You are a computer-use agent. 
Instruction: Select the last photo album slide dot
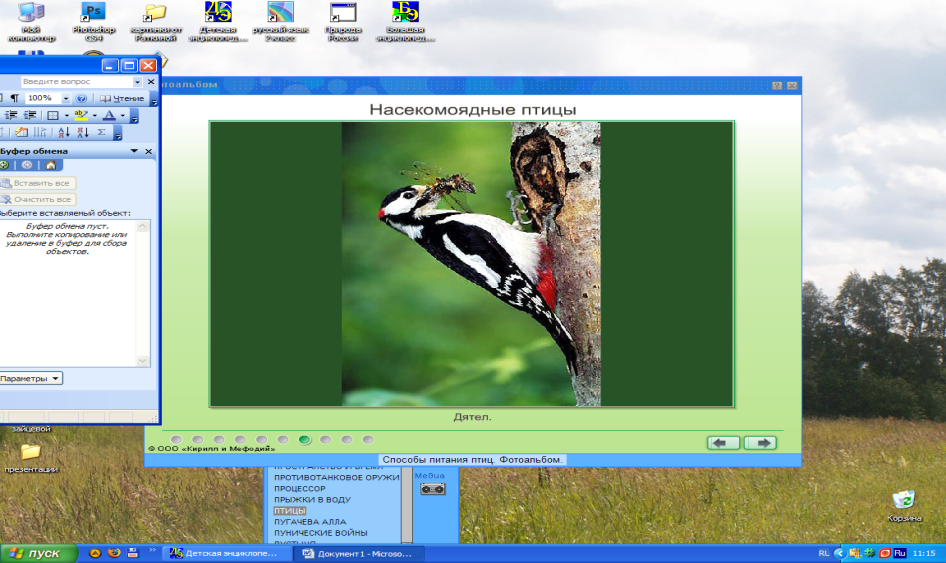(x=368, y=439)
